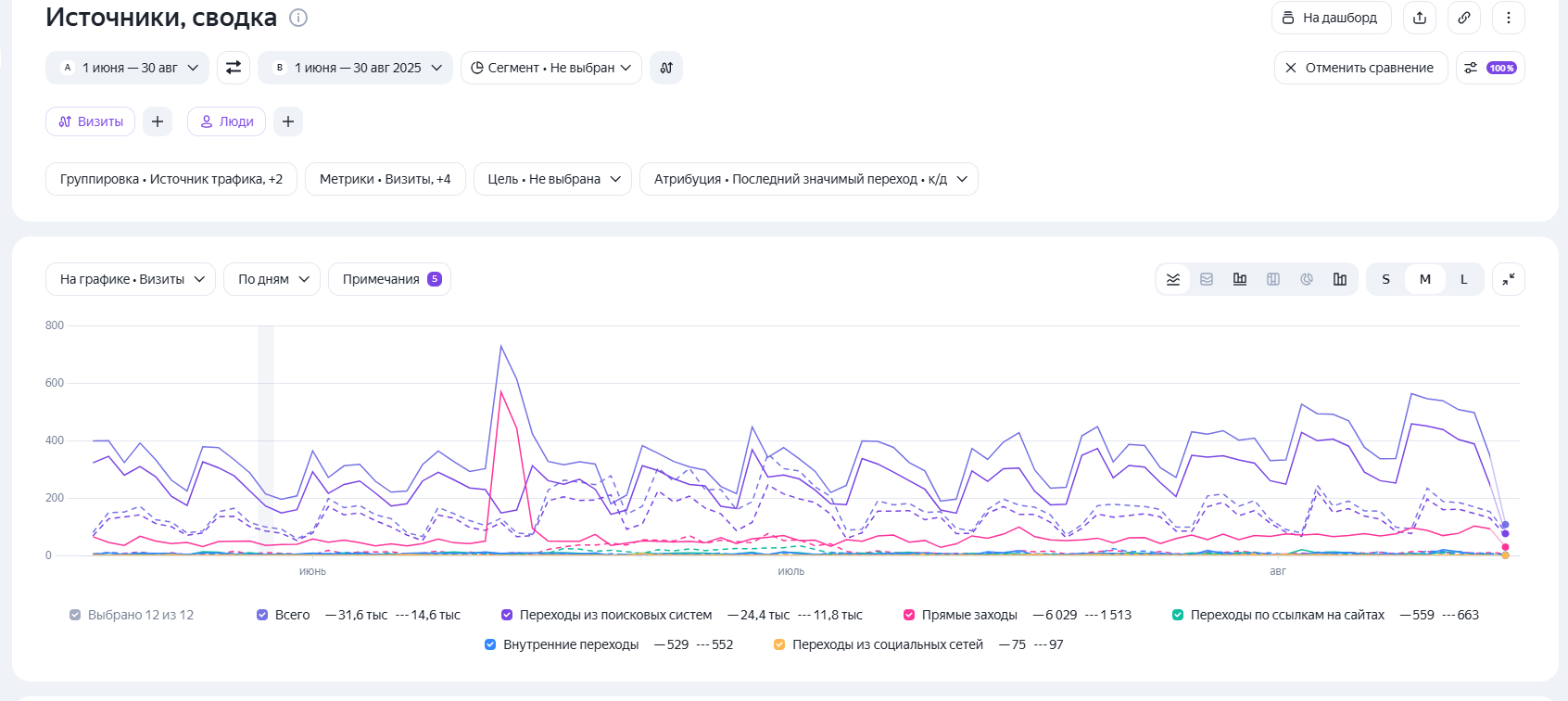Toggle "Переходы из социальных сетей" series checkbox

(x=779, y=644)
